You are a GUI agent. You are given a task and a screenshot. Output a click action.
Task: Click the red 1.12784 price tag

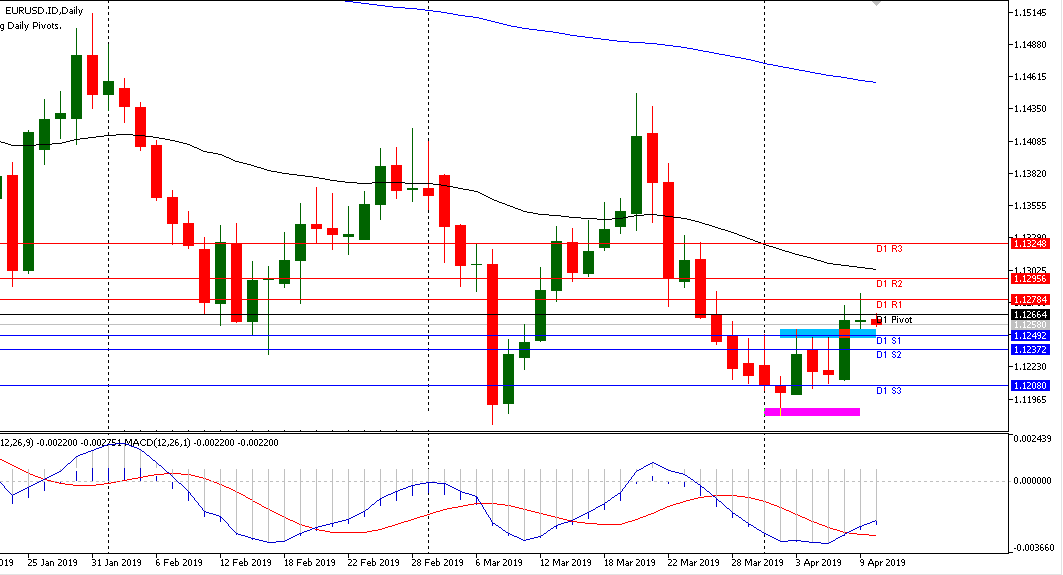click(x=1030, y=300)
